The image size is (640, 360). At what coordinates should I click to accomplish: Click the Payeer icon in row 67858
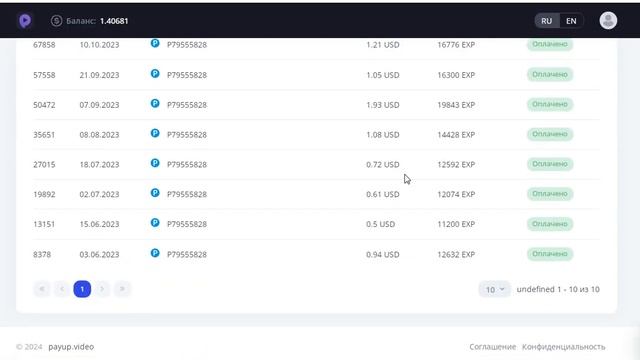click(155, 43)
